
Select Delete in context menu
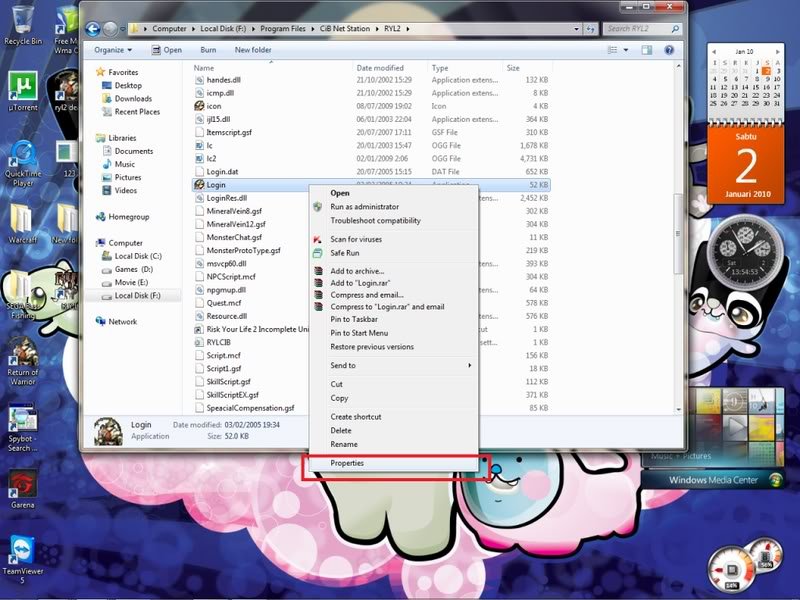[x=341, y=431]
